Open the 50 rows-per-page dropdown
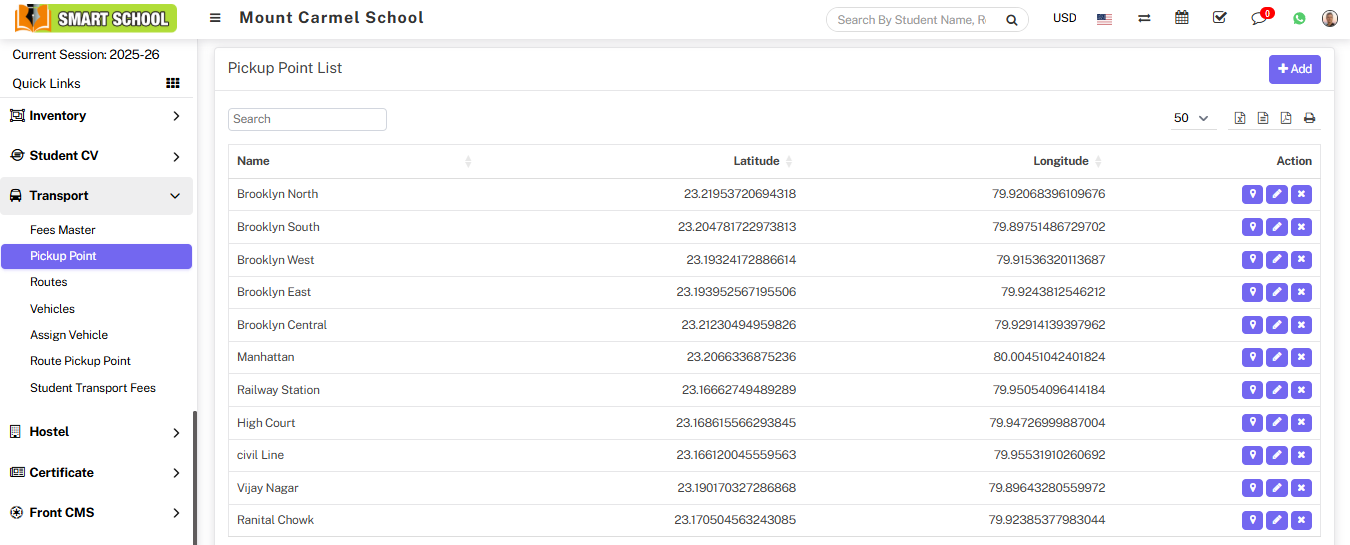This screenshot has height=545, width=1350. point(1192,118)
